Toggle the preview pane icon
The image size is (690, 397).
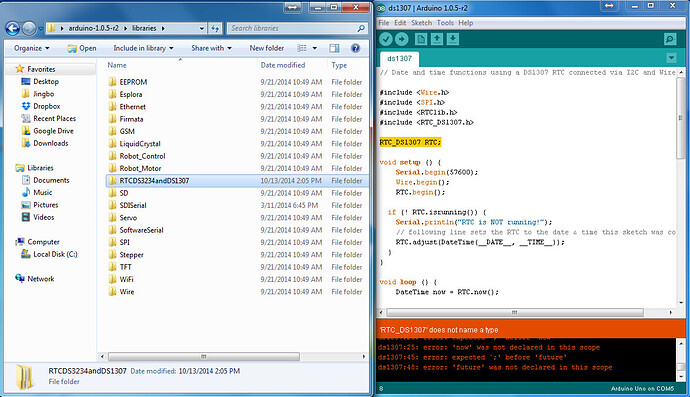coord(334,48)
